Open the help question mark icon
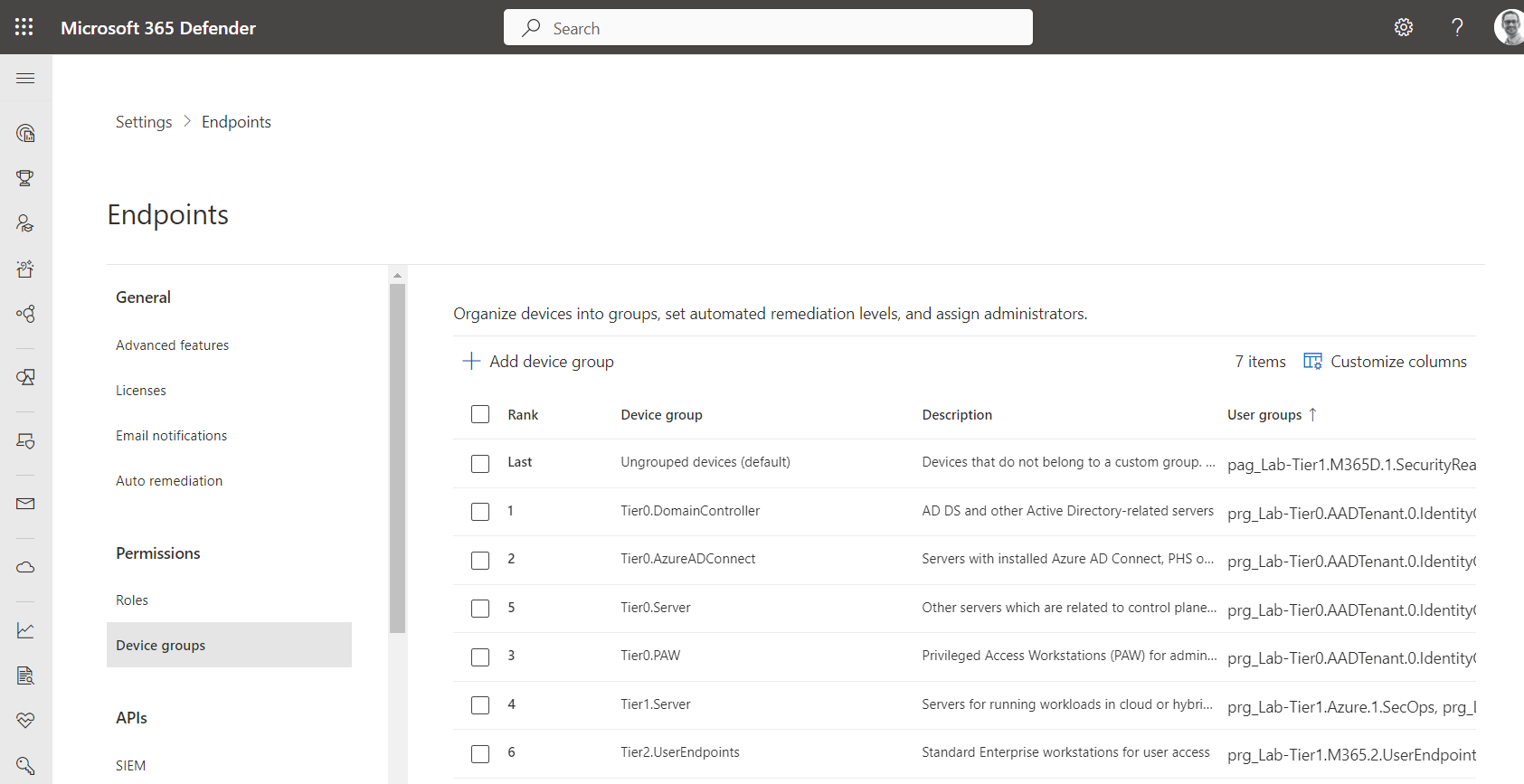This screenshot has width=1524, height=784. [1457, 27]
